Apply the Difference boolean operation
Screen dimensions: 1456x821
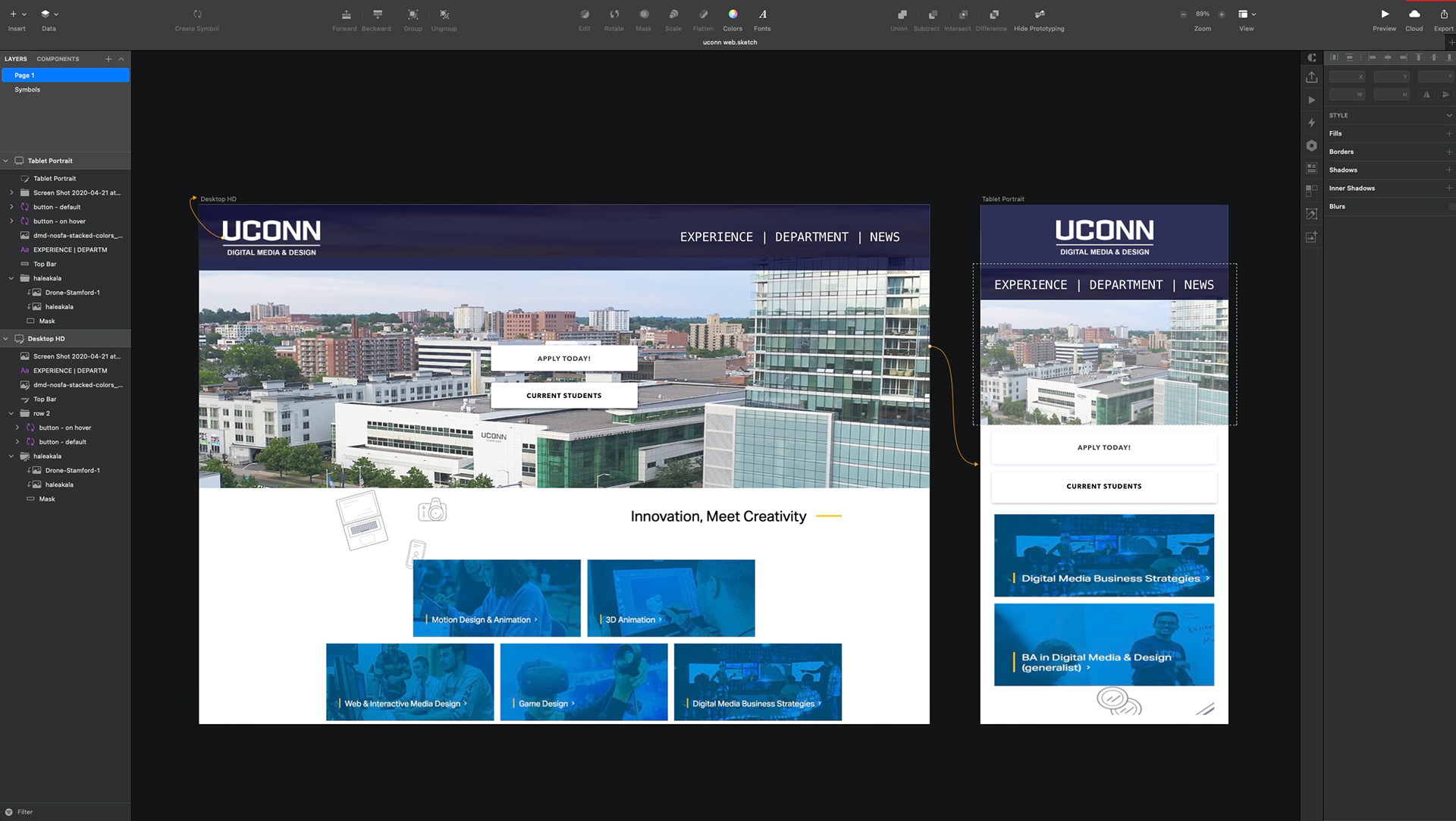click(x=993, y=14)
